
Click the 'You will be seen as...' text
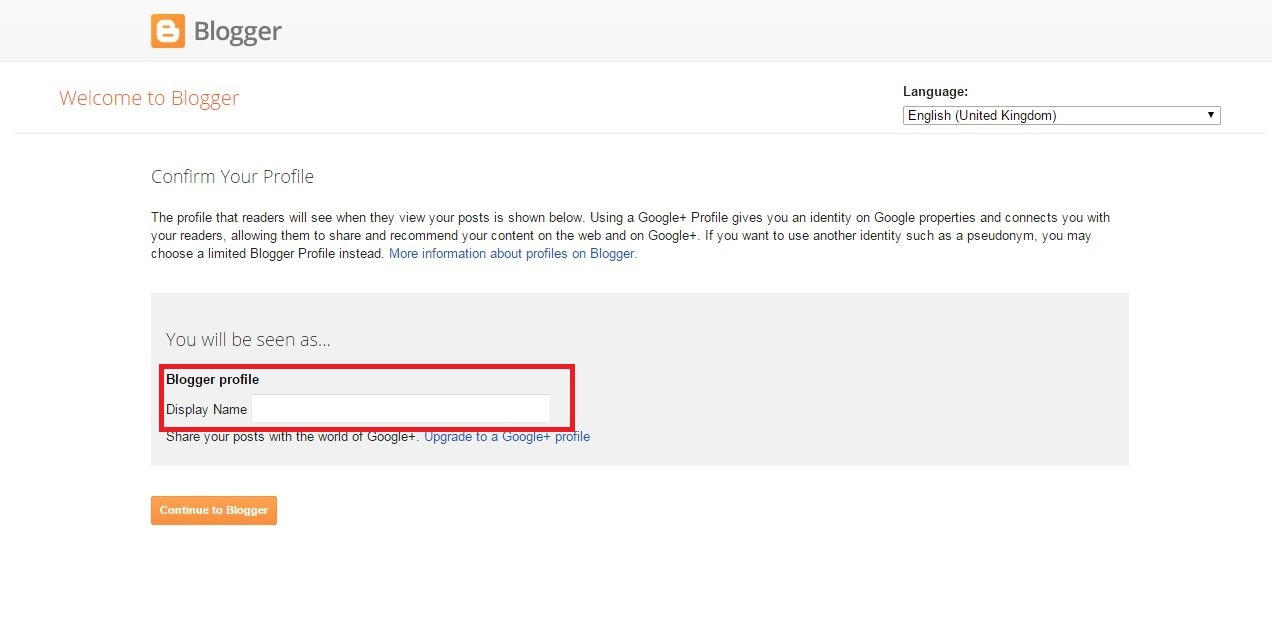pos(248,340)
